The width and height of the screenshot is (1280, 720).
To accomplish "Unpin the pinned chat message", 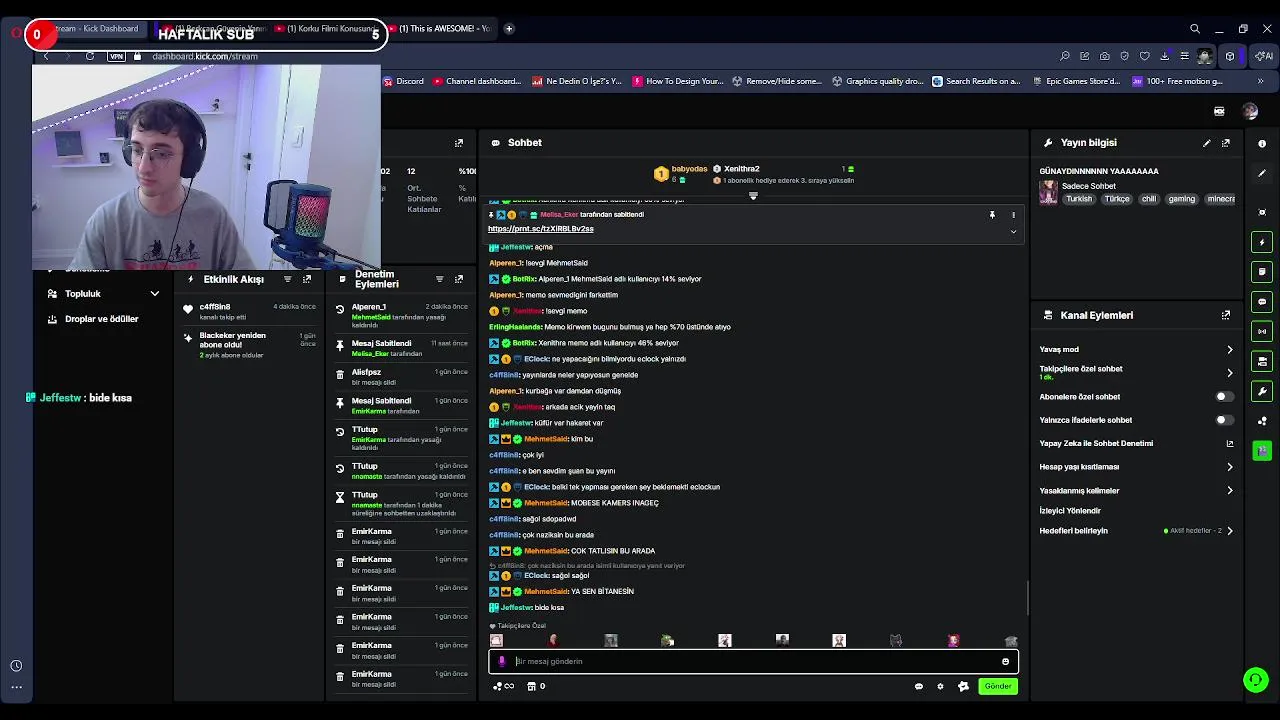I will [x=992, y=215].
